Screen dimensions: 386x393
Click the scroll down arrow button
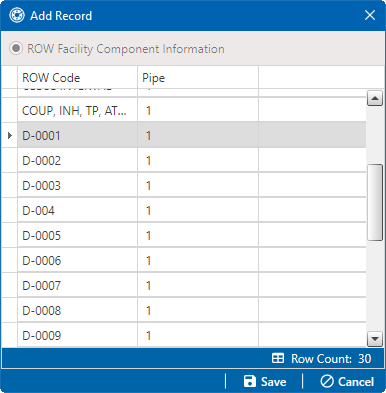click(375, 339)
